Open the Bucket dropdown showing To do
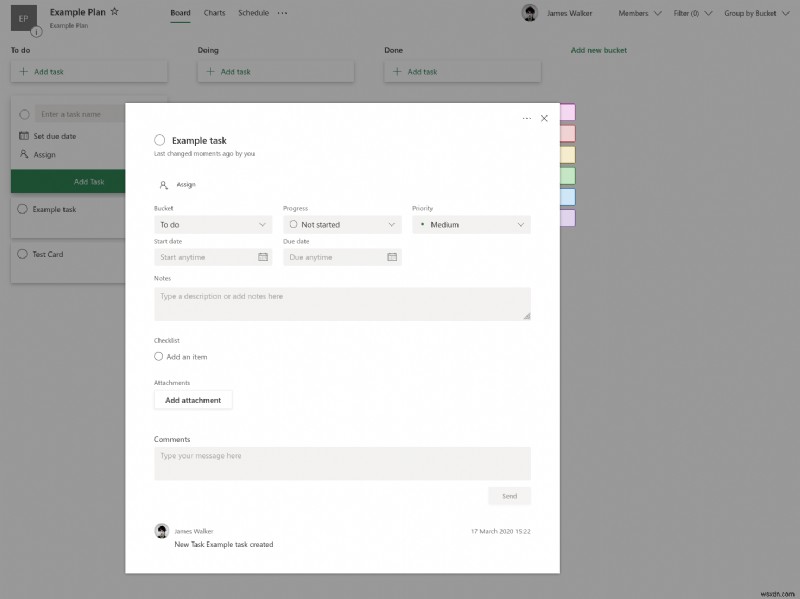The image size is (800, 599). pos(210,224)
